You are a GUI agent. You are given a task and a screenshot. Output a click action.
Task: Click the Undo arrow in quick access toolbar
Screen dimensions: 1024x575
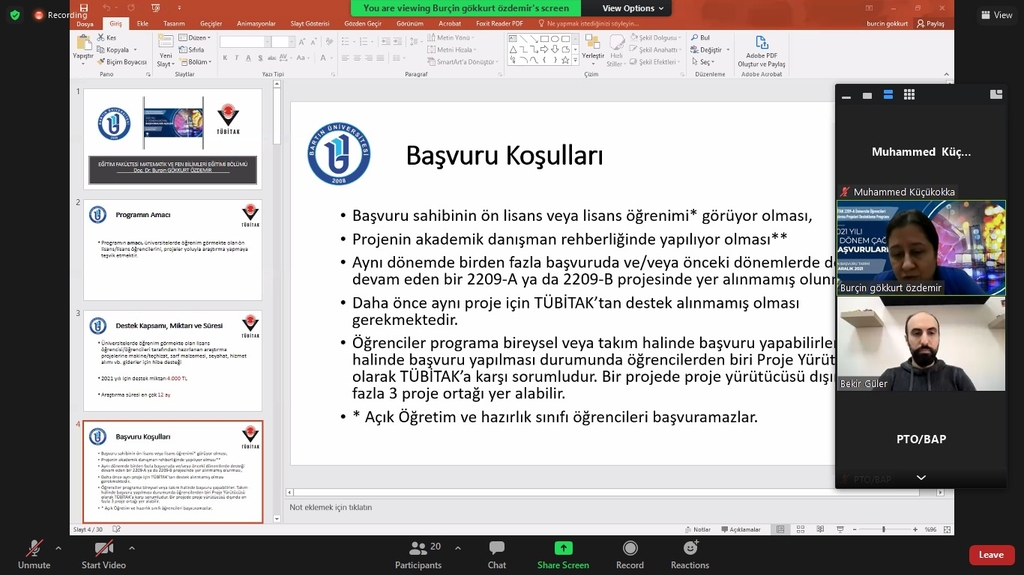point(106,8)
